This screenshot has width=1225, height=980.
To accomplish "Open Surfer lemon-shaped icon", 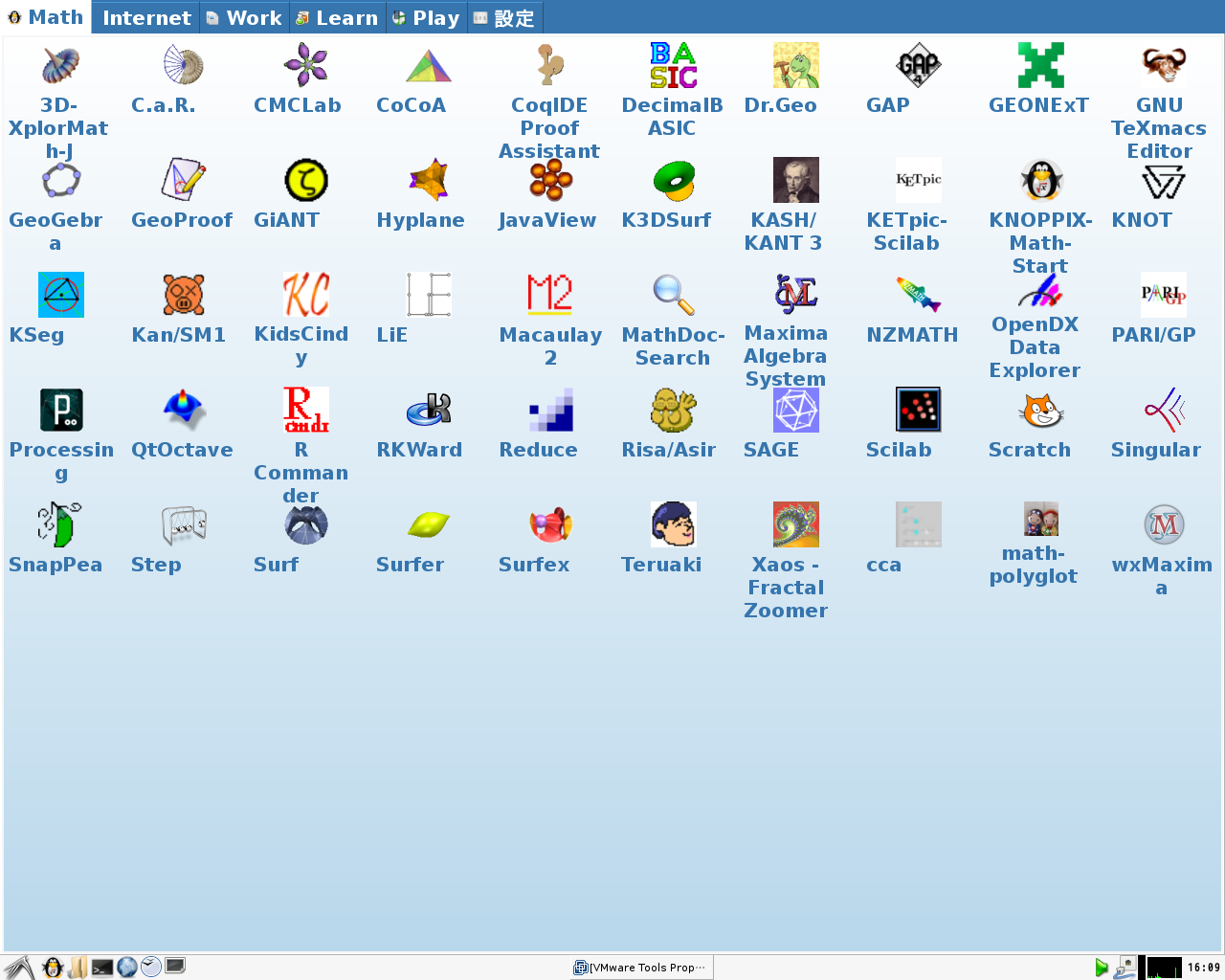I will [x=429, y=524].
